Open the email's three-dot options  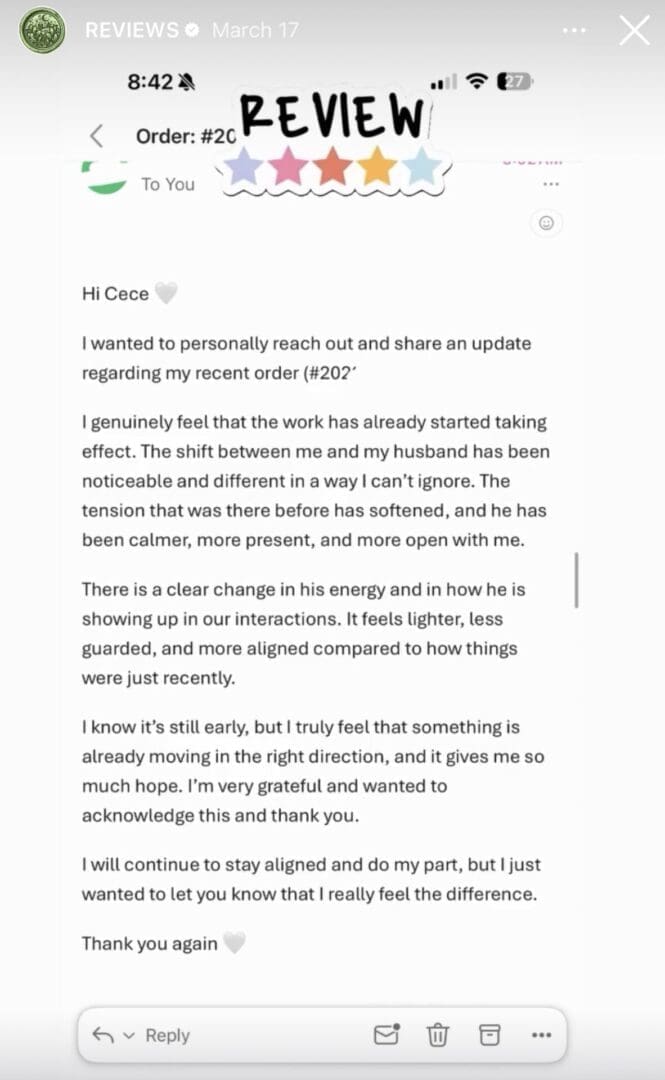coord(550,184)
